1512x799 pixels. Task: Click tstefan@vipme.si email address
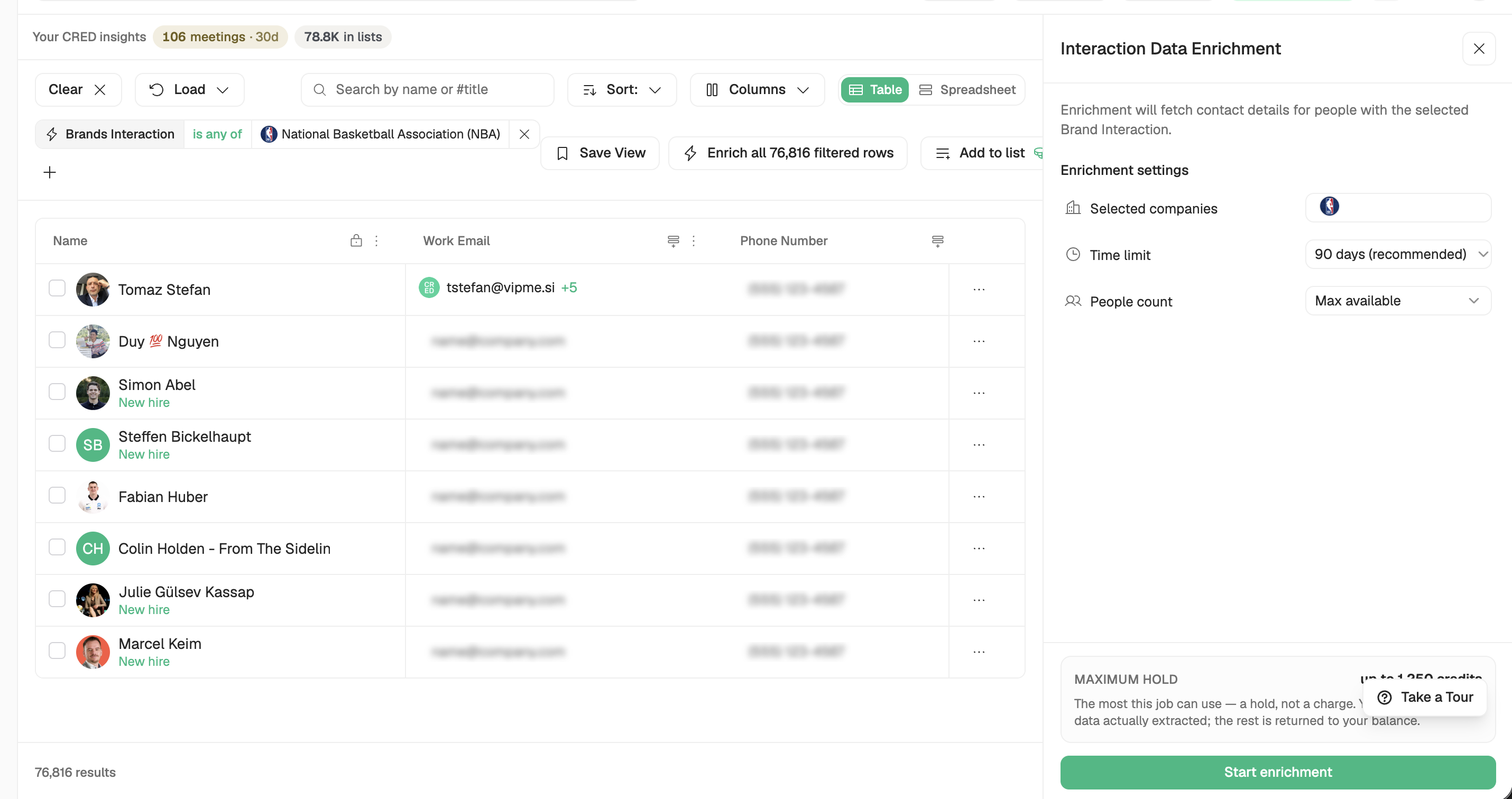[x=500, y=287]
